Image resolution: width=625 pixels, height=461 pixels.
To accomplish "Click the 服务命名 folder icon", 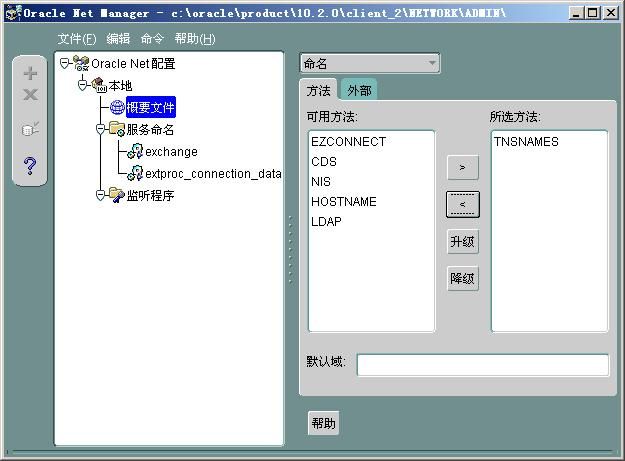I will click(117, 129).
